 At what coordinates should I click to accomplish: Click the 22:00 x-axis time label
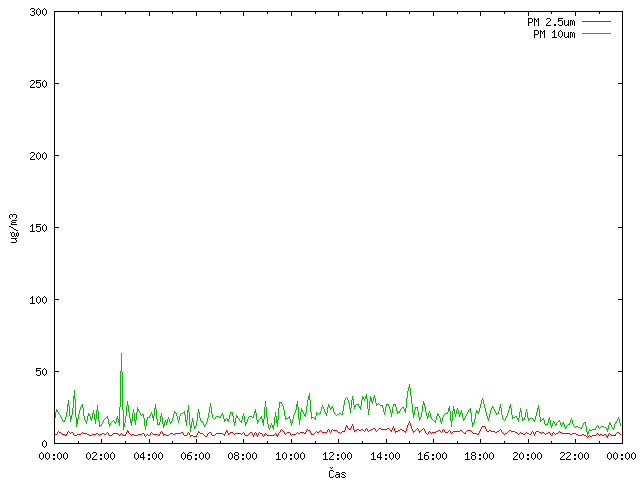[x=574, y=456]
